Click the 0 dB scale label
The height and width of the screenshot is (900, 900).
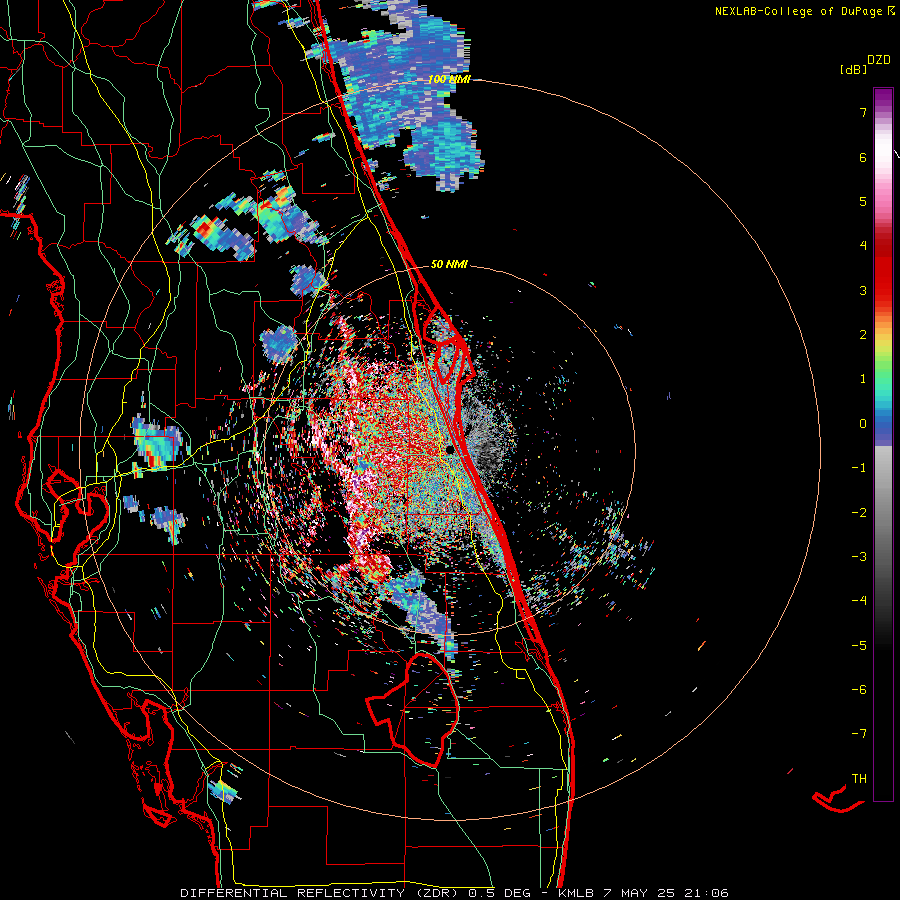[x=863, y=424]
